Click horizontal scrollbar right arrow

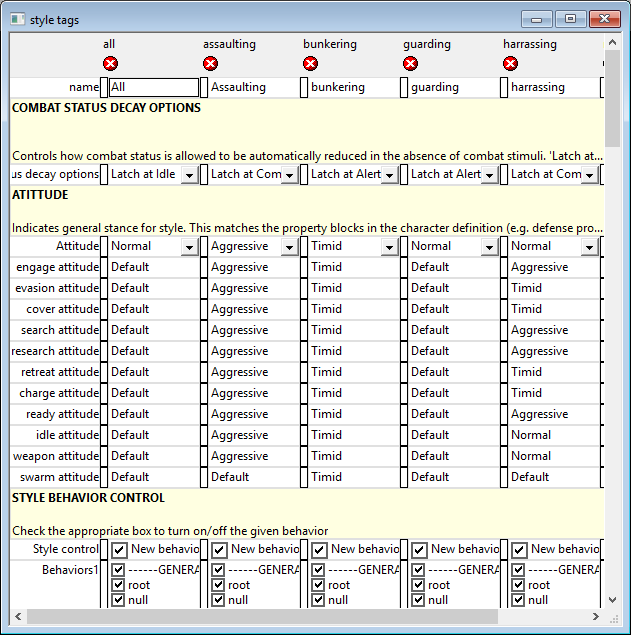tap(595, 616)
